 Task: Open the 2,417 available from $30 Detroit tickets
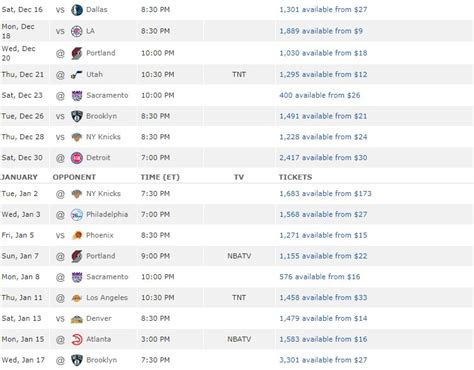[x=323, y=158]
